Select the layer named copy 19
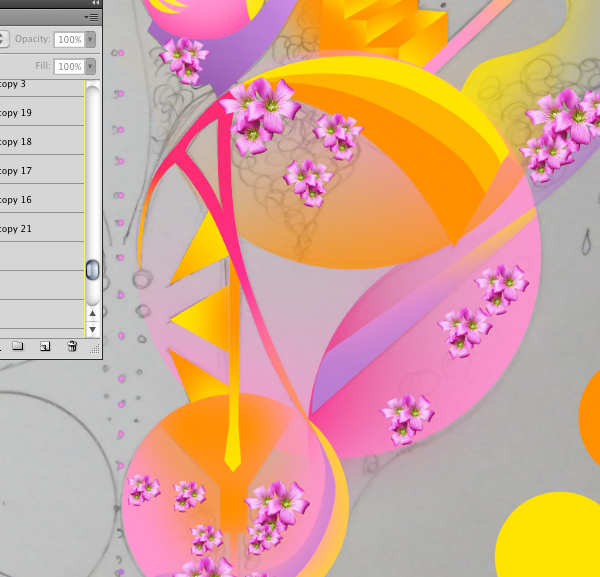Viewport: 600px width, 577px height. pos(42,111)
